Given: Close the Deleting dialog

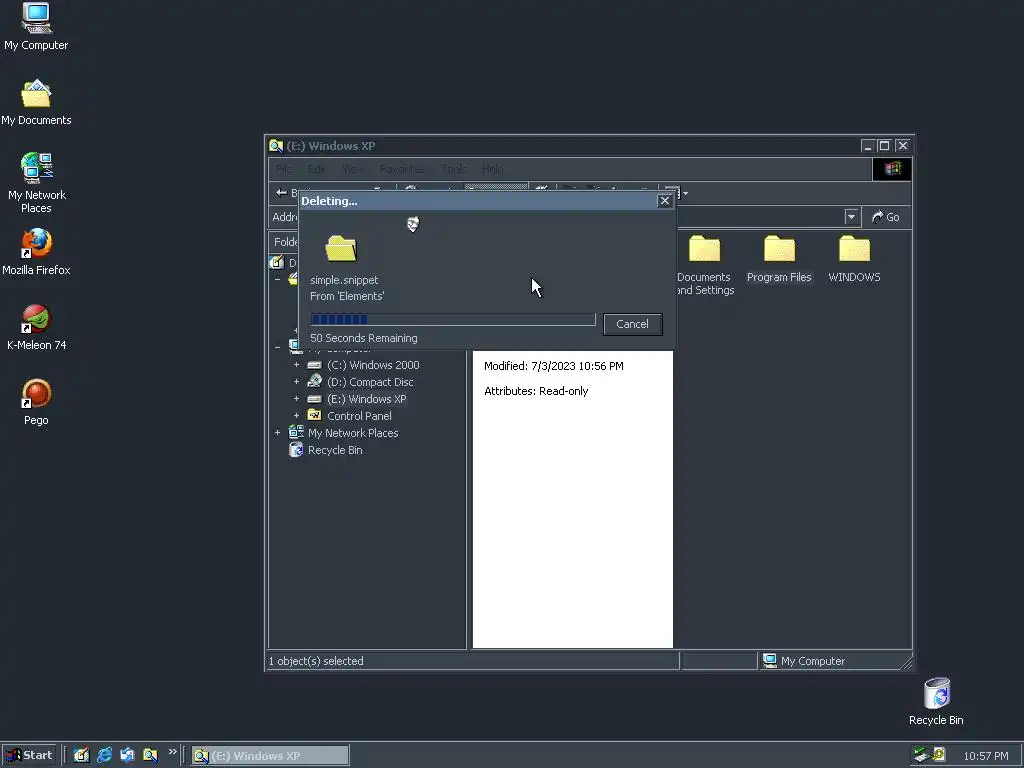Looking at the screenshot, I should [x=664, y=200].
